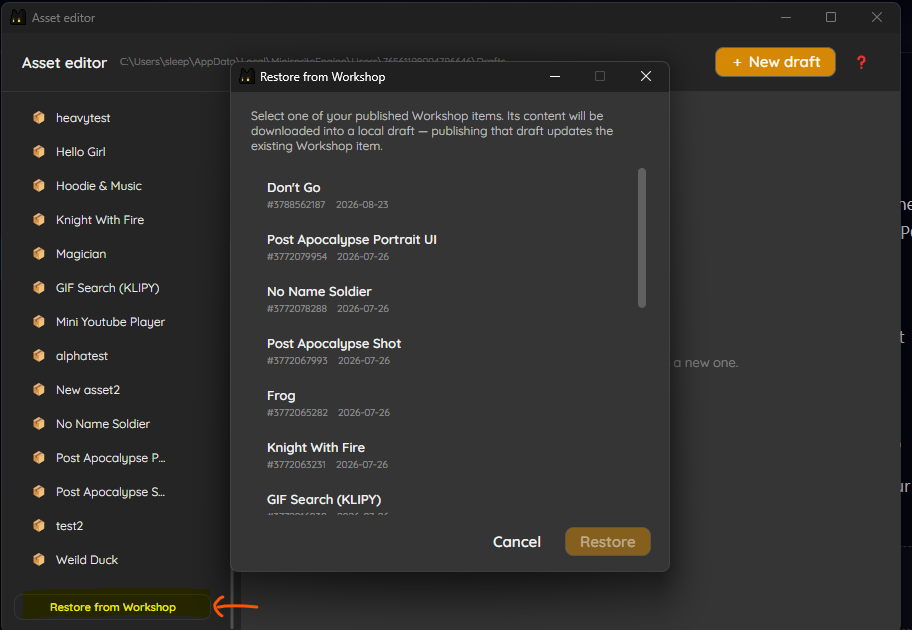Click the drafts folder path text
The width and height of the screenshot is (912, 630).
click(x=313, y=61)
